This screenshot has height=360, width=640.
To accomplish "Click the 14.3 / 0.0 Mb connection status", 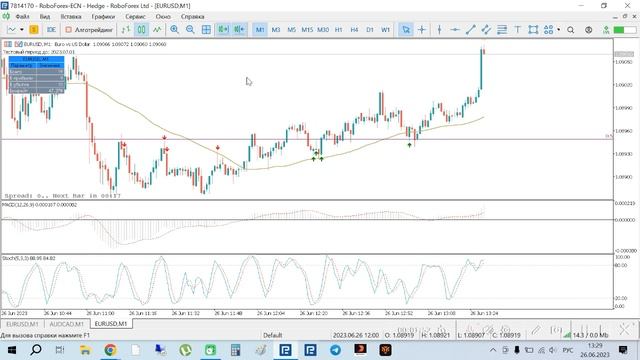I will click(591, 335).
